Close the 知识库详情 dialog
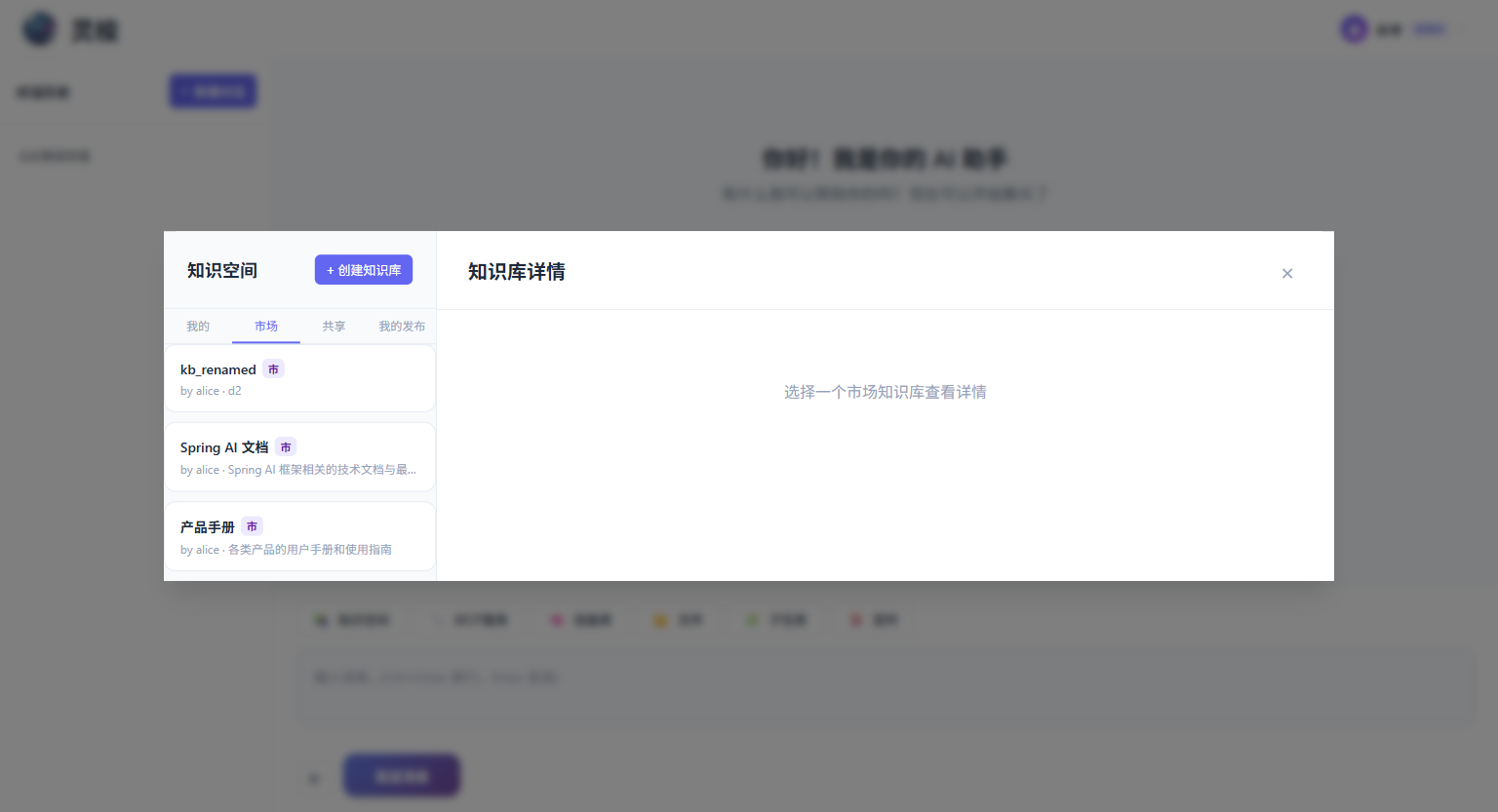 tap(1287, 273)
